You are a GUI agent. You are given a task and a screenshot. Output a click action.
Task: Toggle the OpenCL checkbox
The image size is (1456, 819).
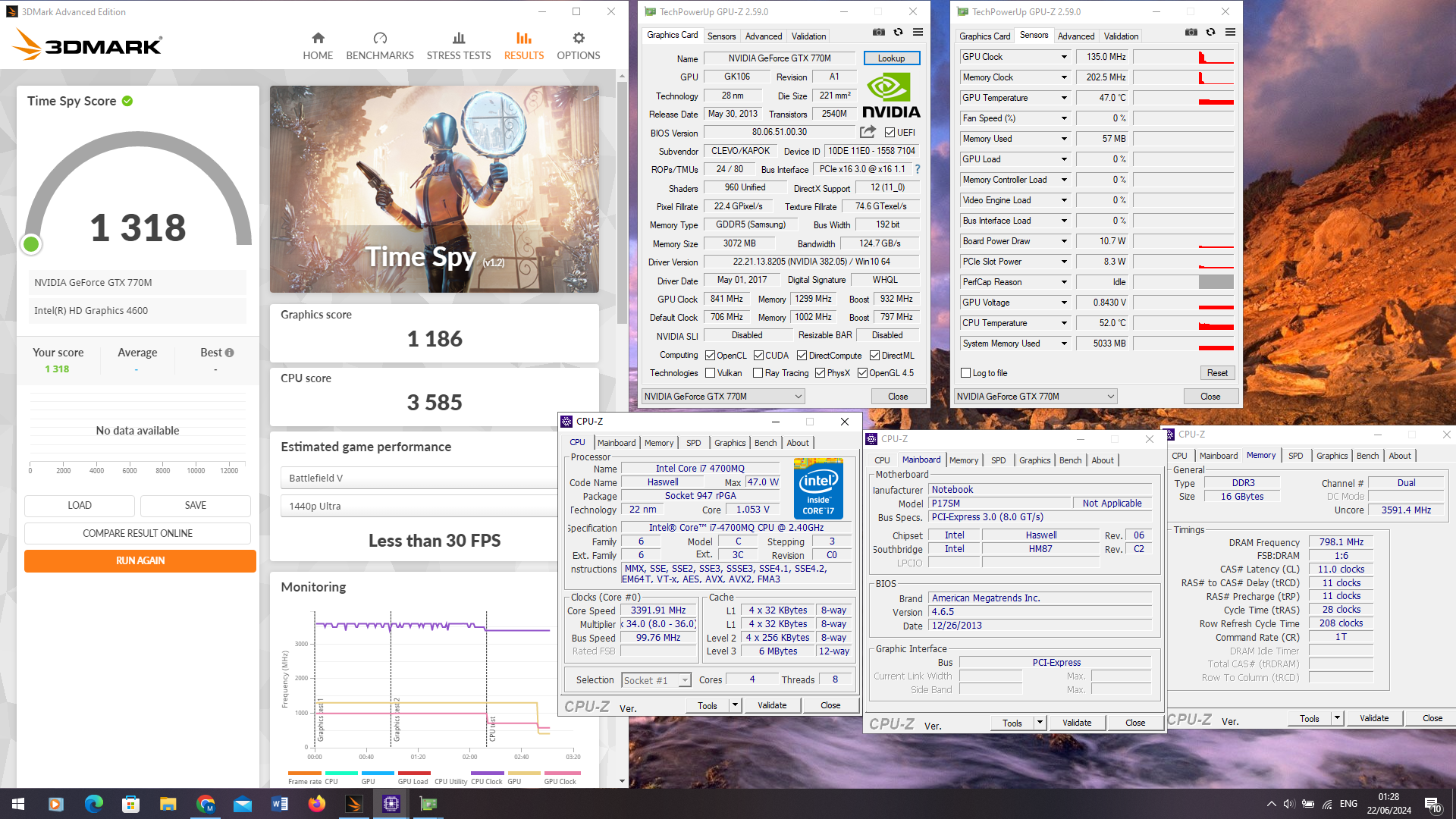tap(710, 356)
